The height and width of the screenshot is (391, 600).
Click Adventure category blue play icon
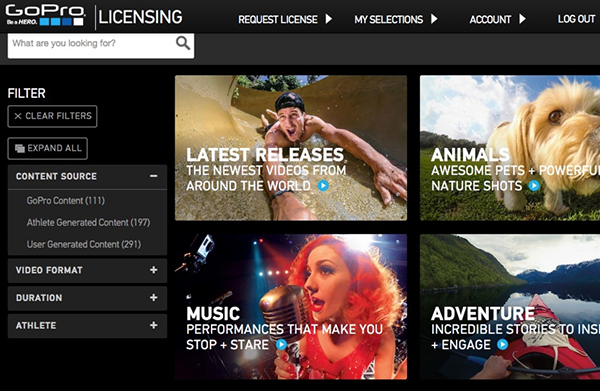502,344
